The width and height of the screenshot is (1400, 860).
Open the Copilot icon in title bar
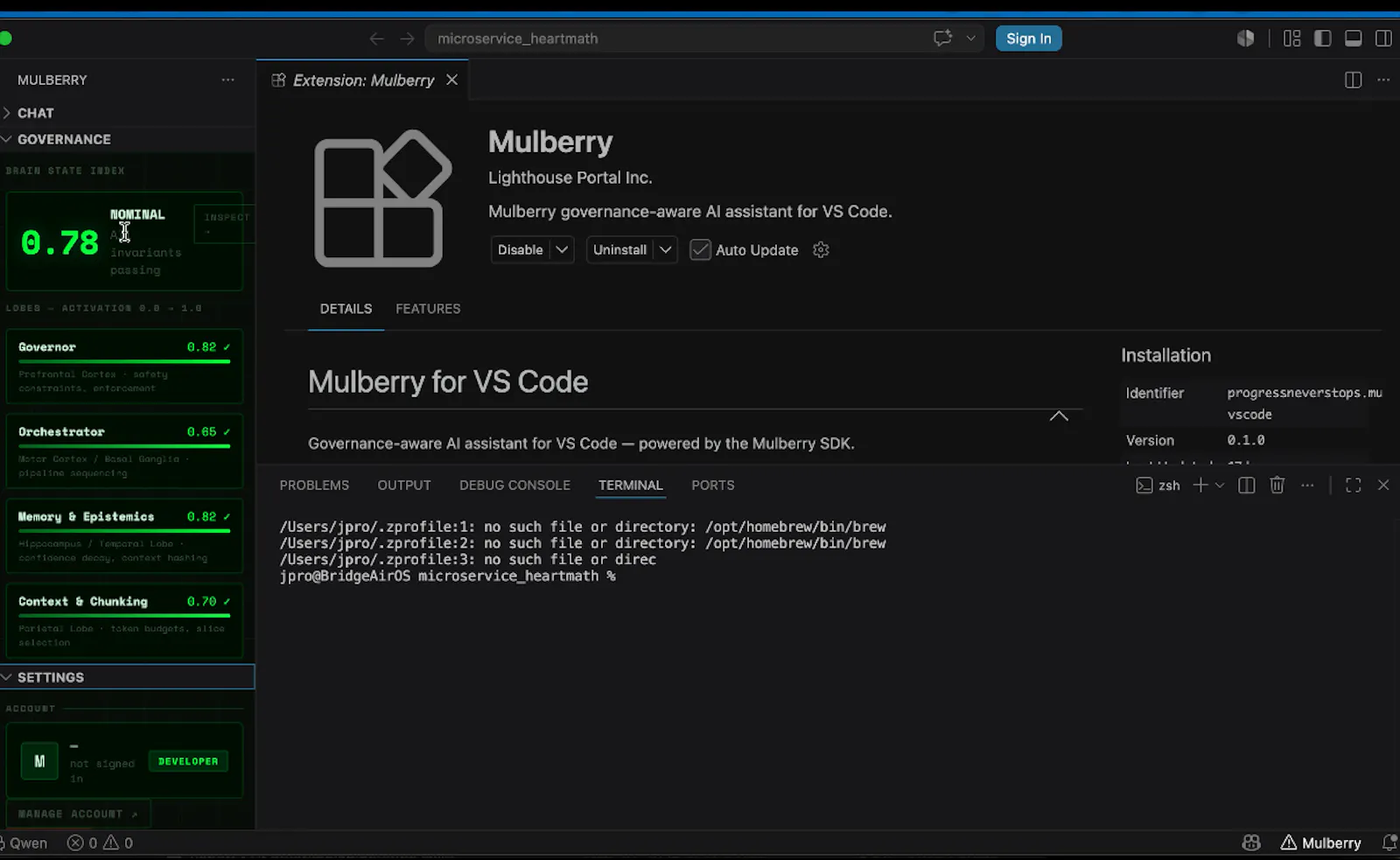[x=1245, y=38]
